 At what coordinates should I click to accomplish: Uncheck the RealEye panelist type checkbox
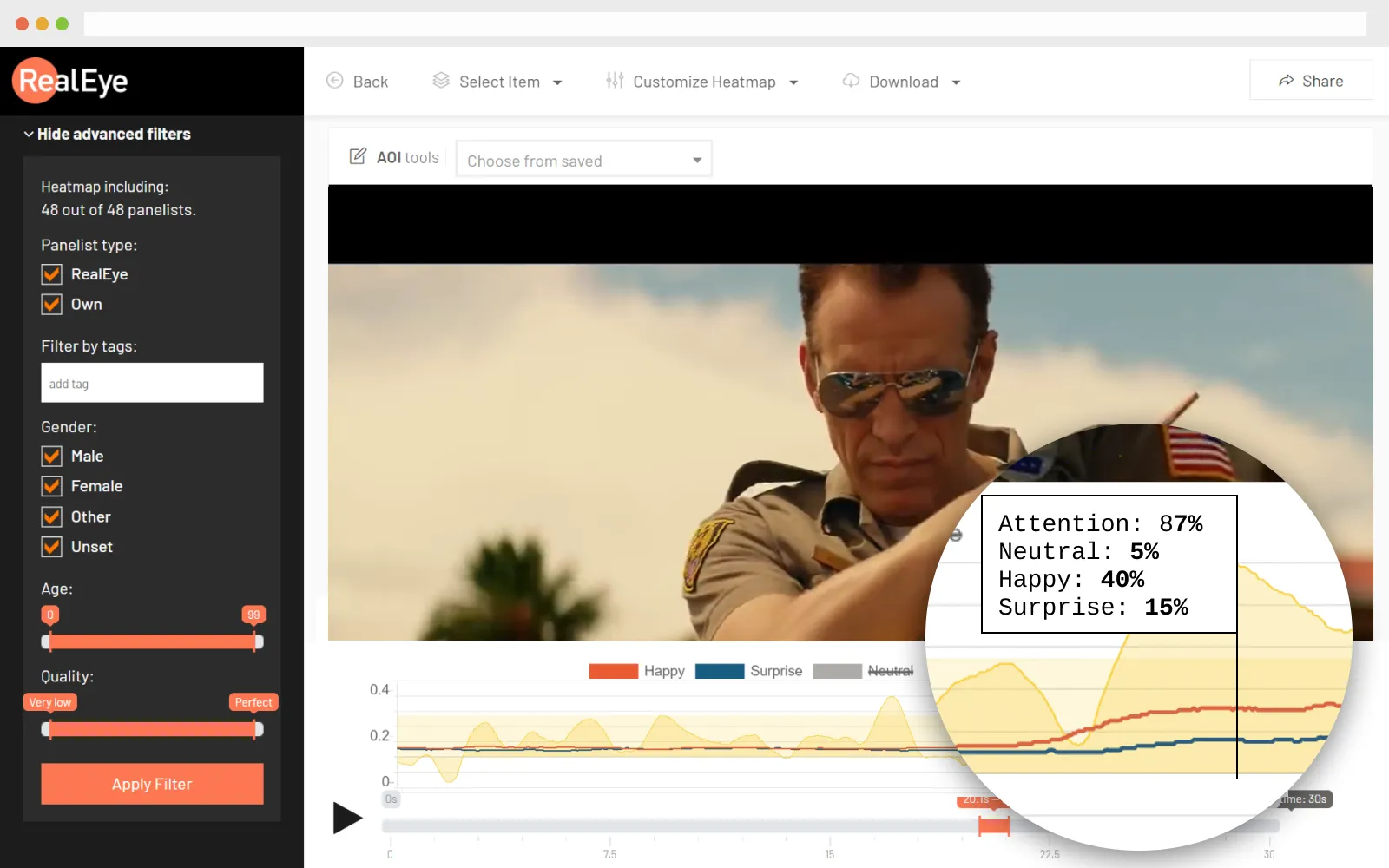(52, 274)
